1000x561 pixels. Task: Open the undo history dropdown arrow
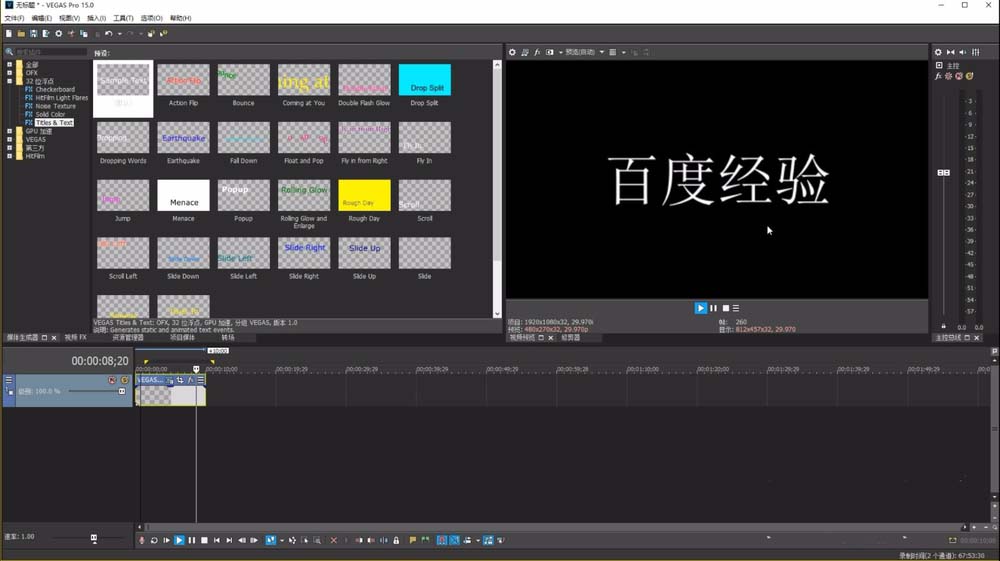(119, 34)
